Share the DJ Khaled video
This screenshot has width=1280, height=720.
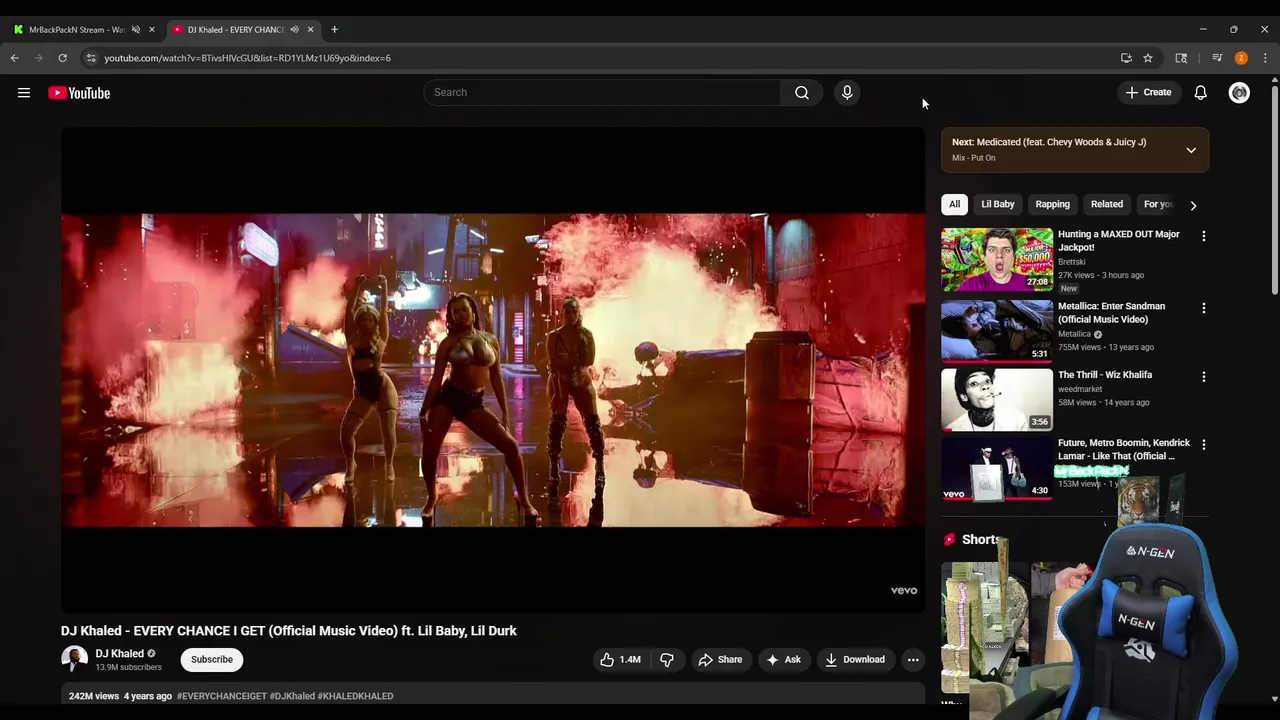click(x=720, y=660)
